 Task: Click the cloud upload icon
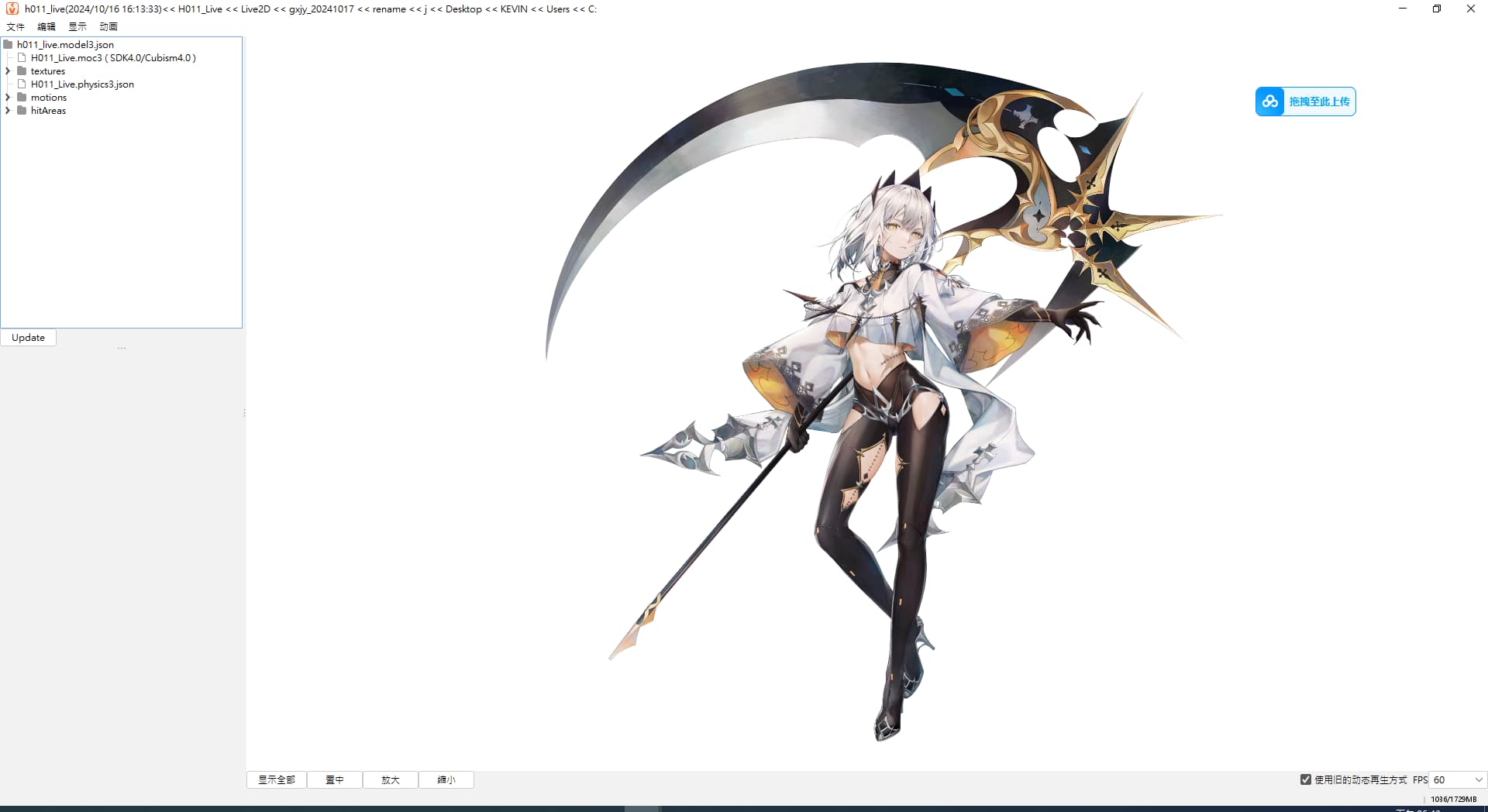tap(1270, 101)
